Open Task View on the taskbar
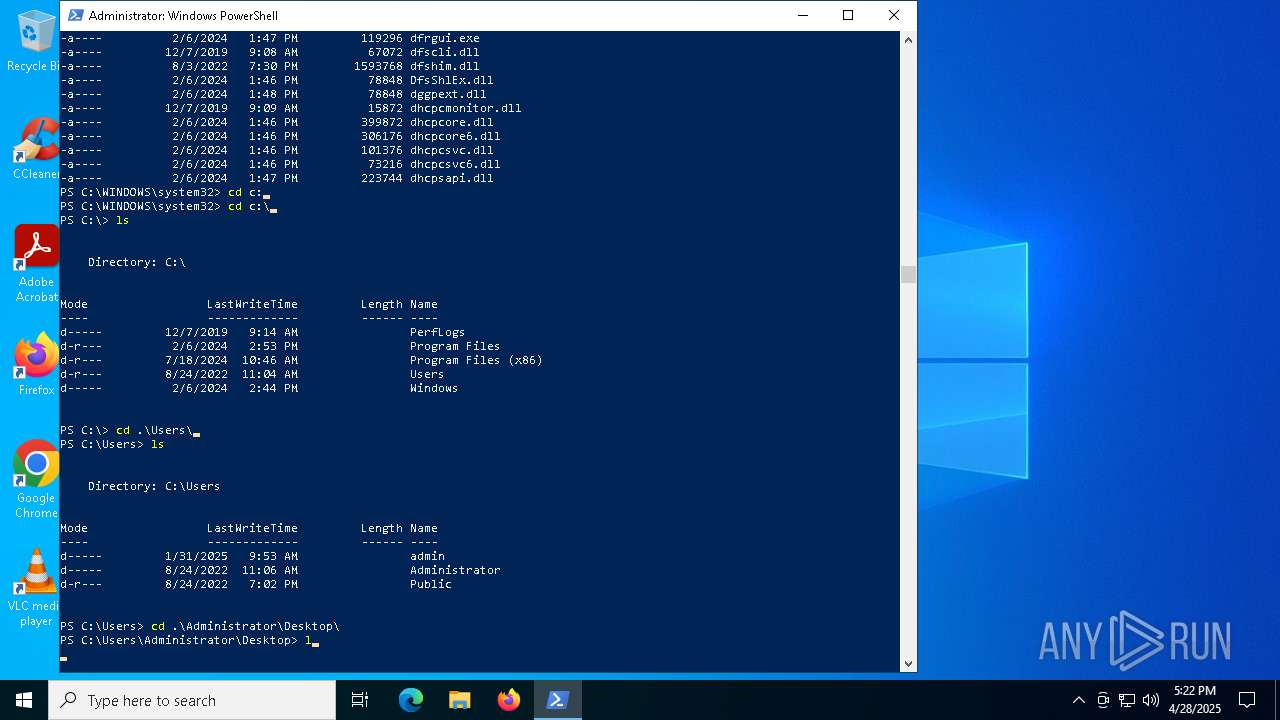The image size is (1280, 720). point(360,700)
